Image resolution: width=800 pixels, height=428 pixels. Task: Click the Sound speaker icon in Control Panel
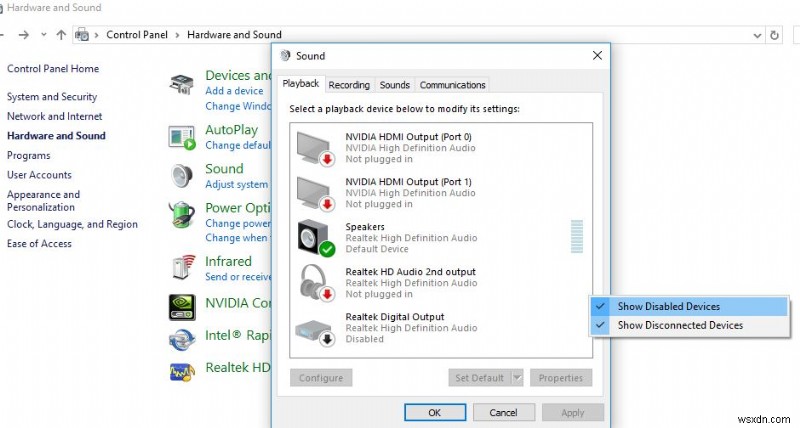182,176
